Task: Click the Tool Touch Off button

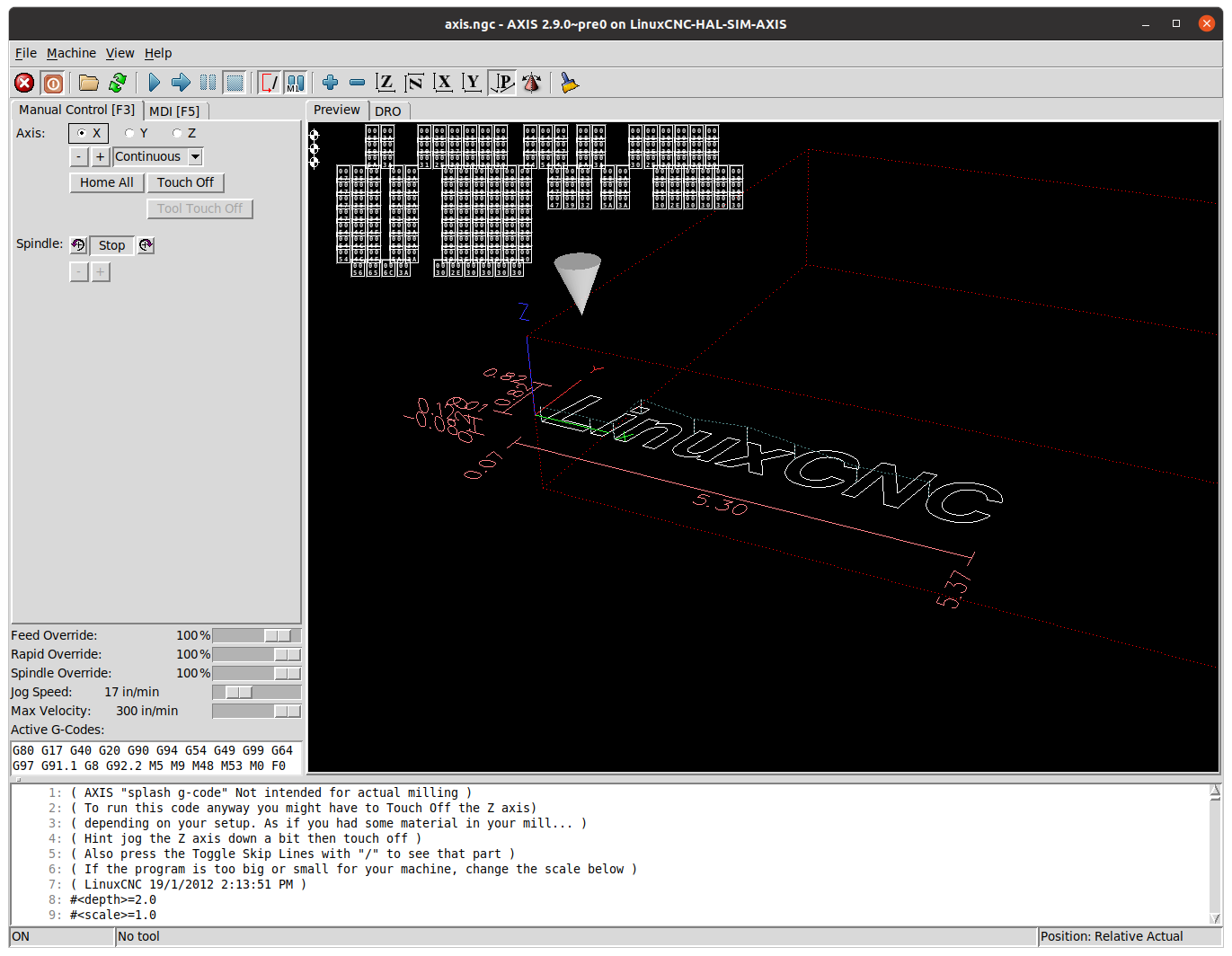Action: point(200,208)
